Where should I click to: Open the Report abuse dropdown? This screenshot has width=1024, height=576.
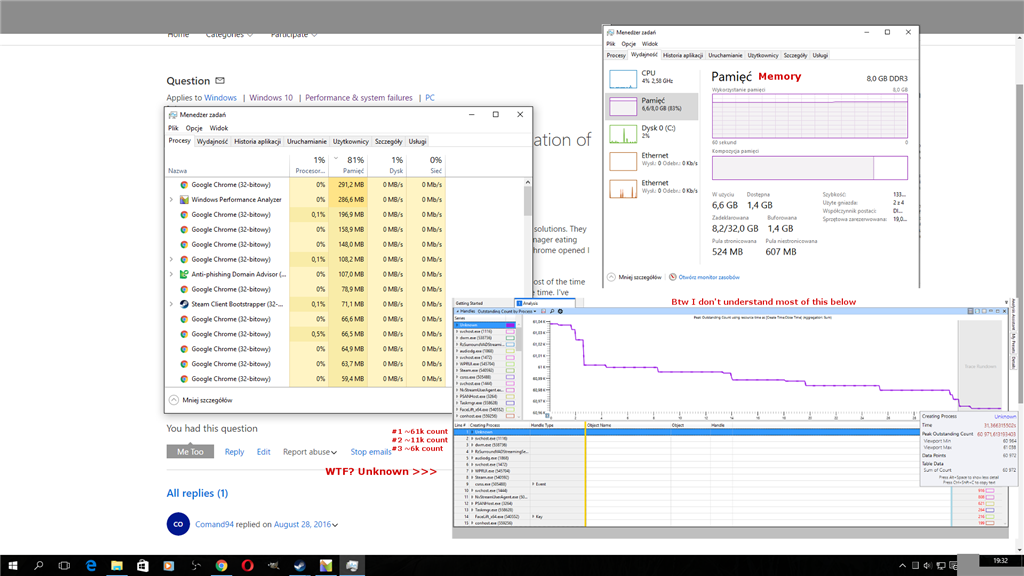point(310,452)
